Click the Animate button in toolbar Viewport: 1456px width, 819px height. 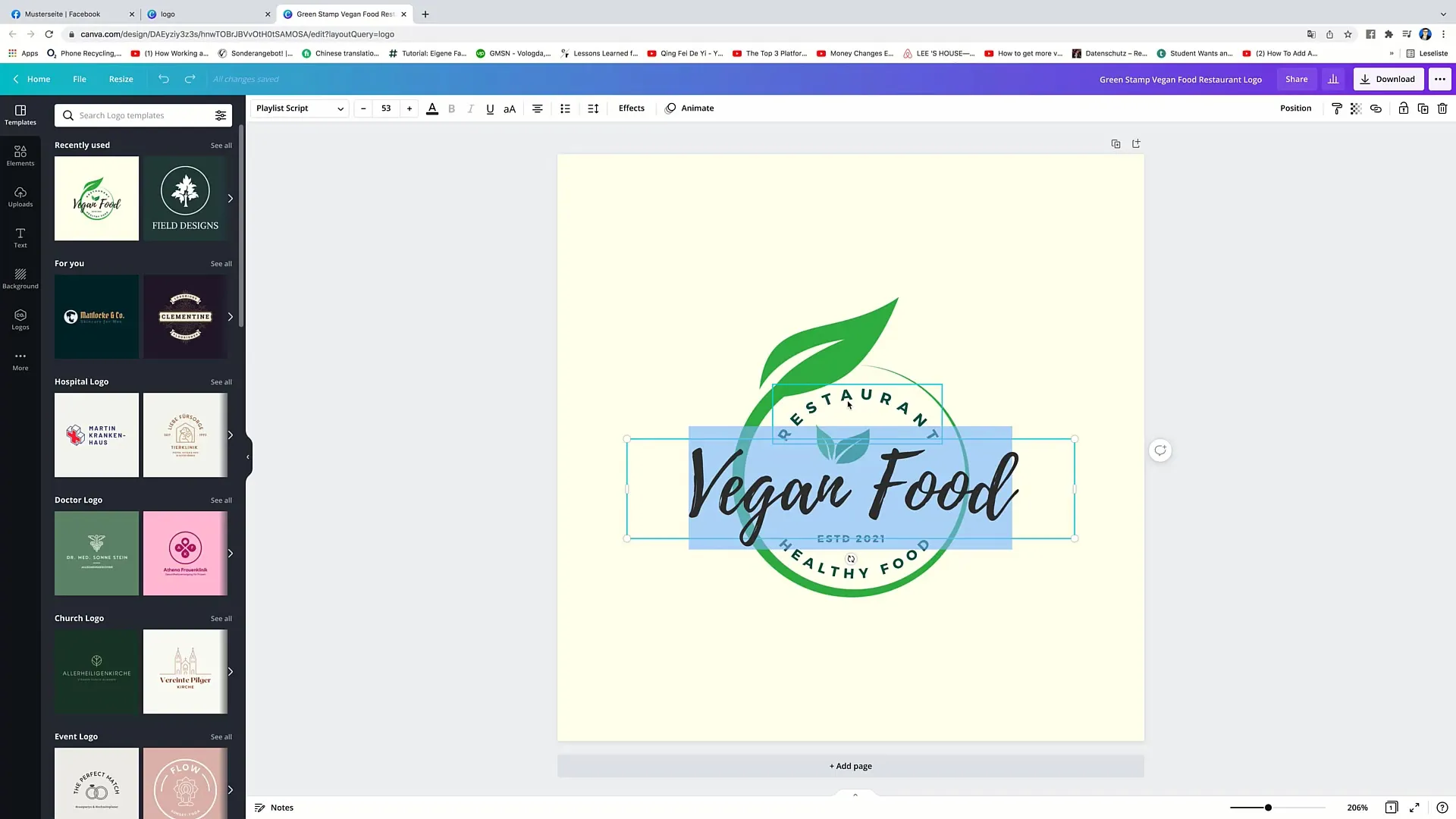coord(697,108)
